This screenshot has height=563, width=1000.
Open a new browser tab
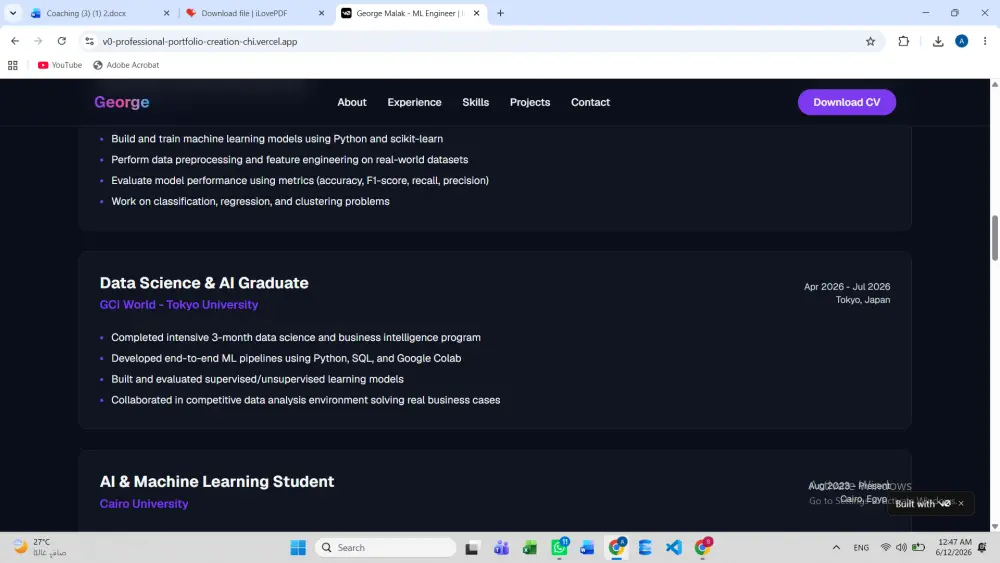click(501, 13)
